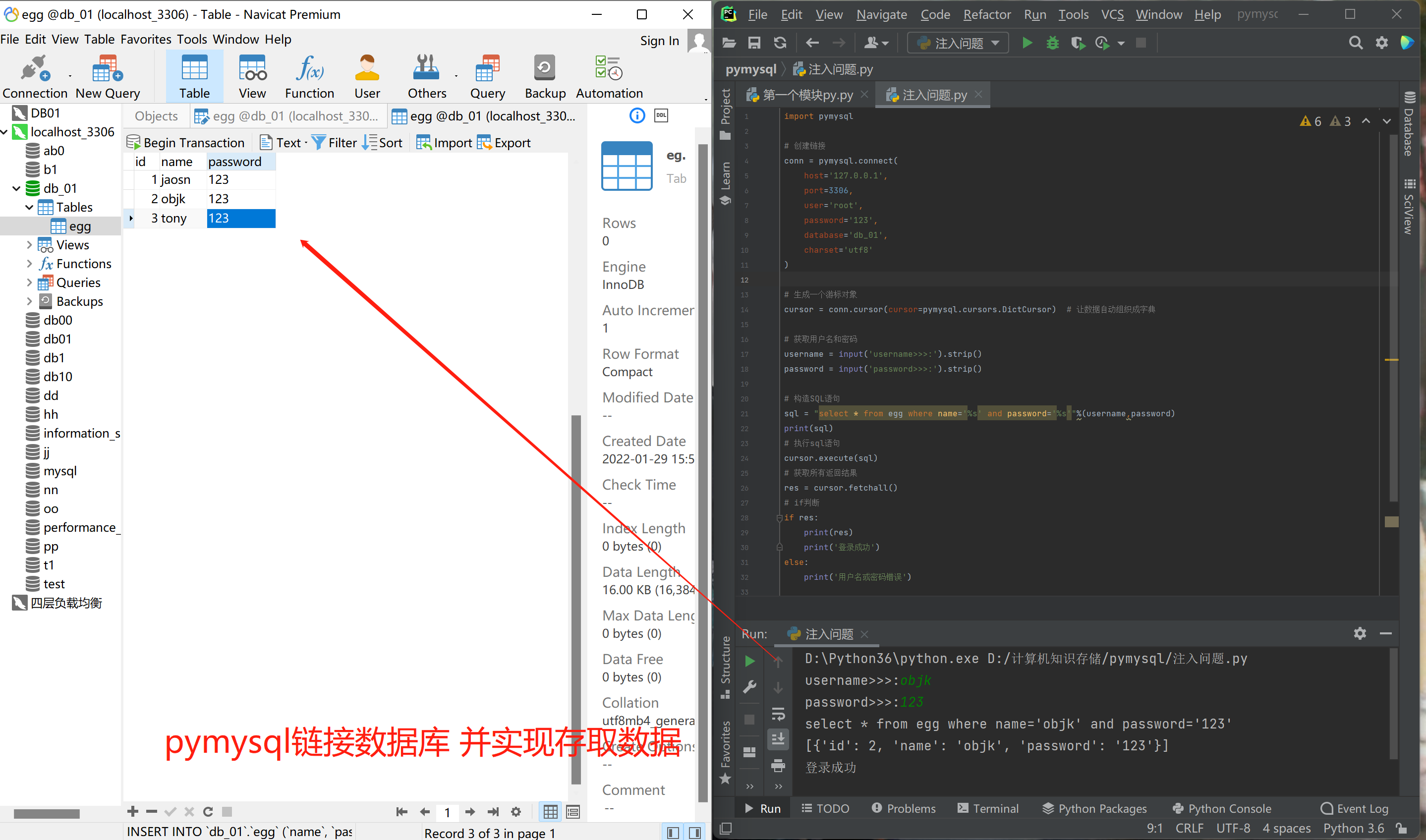This screenshot has width=1426, height=840.
Task: Click the New Query icon in Navicat toolbar
Action: coord(107,79)
